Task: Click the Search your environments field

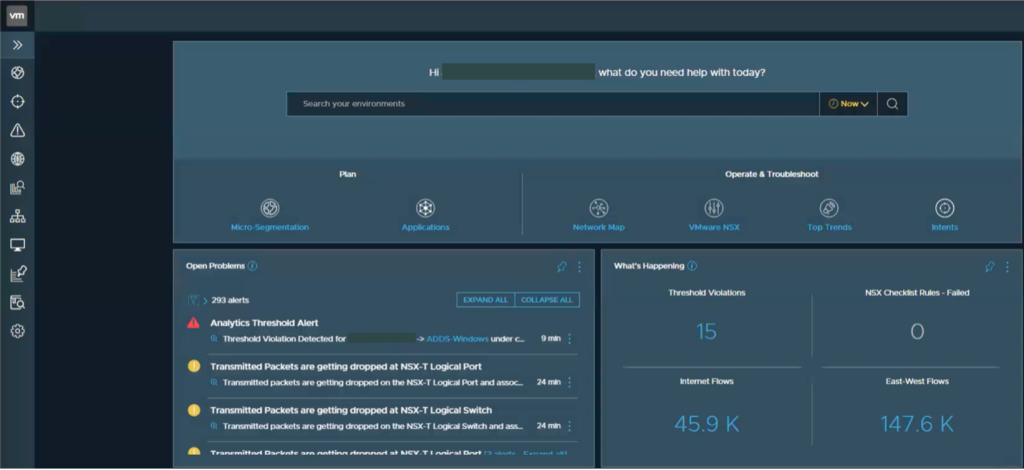Action: (x=550, y=104)
